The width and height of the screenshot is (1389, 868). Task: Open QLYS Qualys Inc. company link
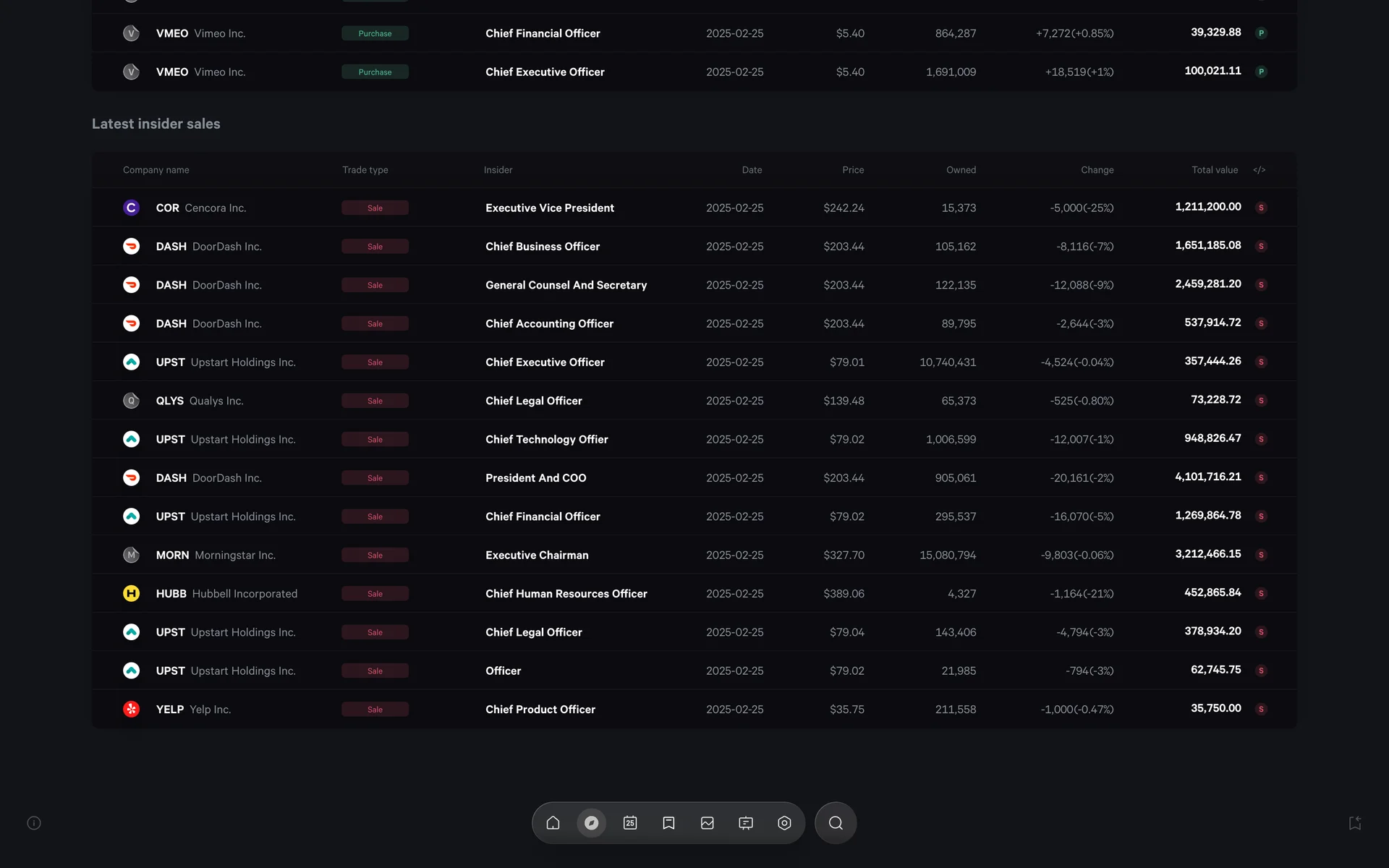point(199,401)
